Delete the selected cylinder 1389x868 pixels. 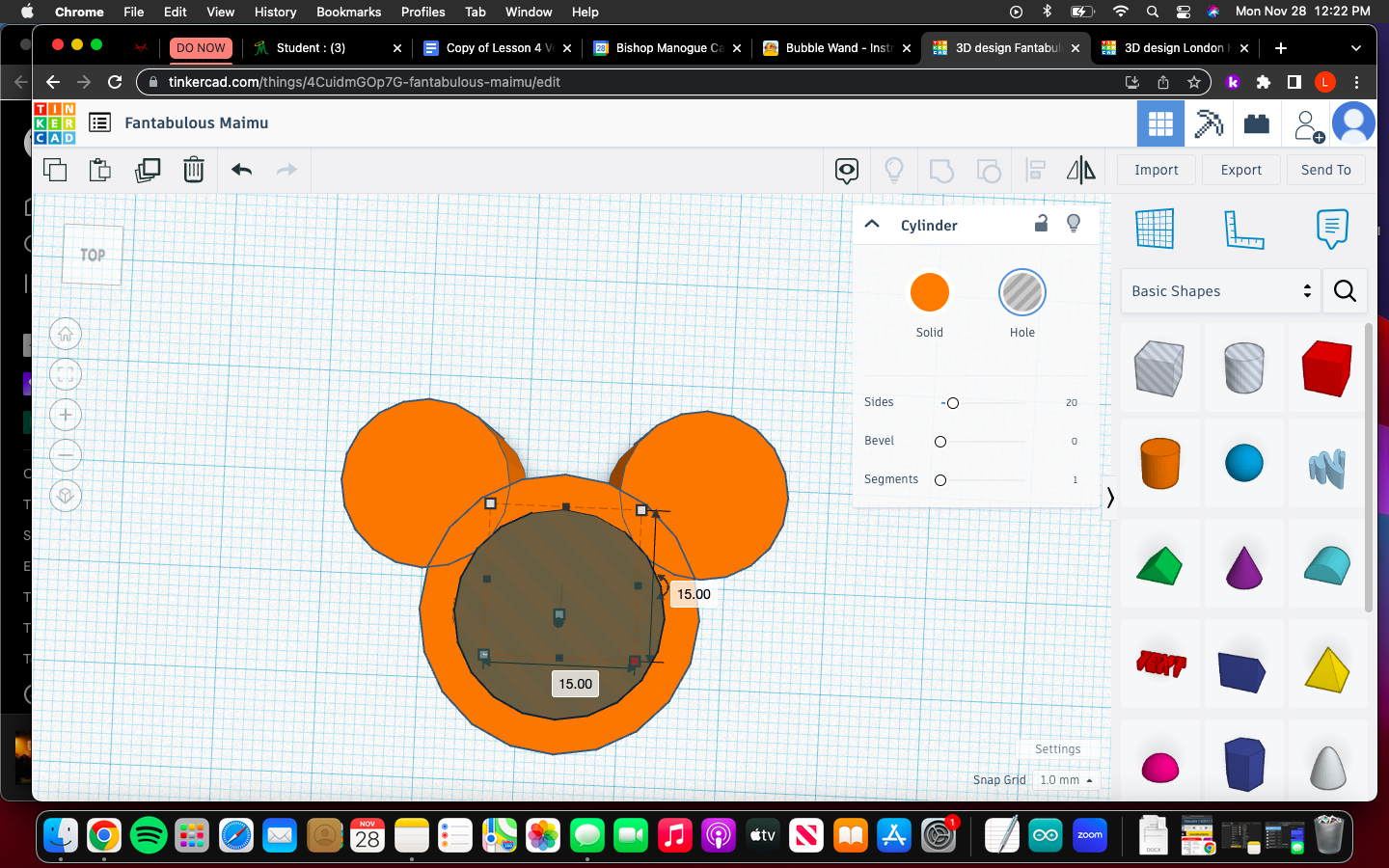point(194,170)
